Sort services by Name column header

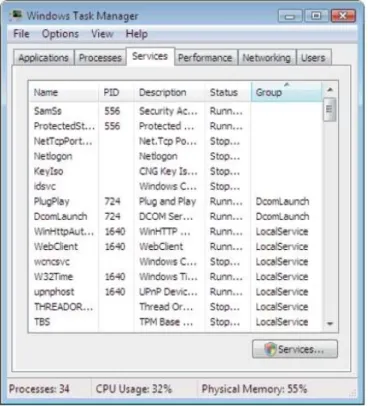tap(64, 92)
